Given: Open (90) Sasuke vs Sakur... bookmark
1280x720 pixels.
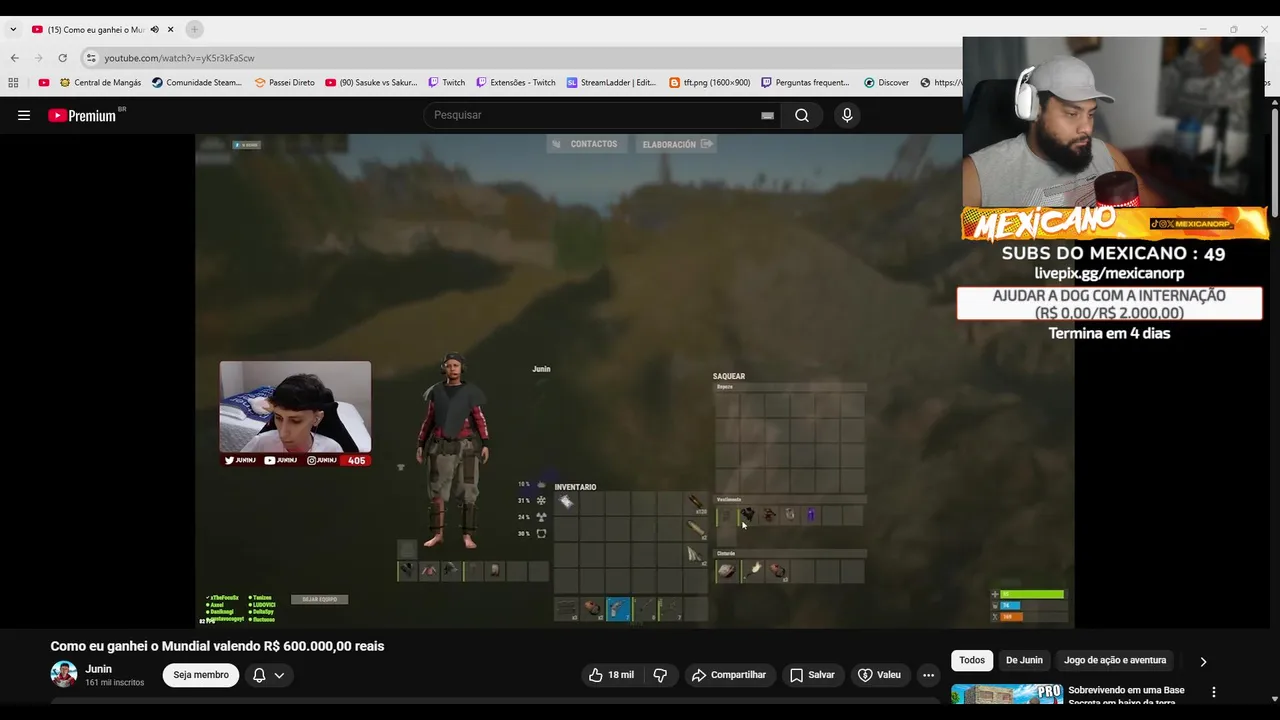Looking at the screenshot, I should (371, 83).
